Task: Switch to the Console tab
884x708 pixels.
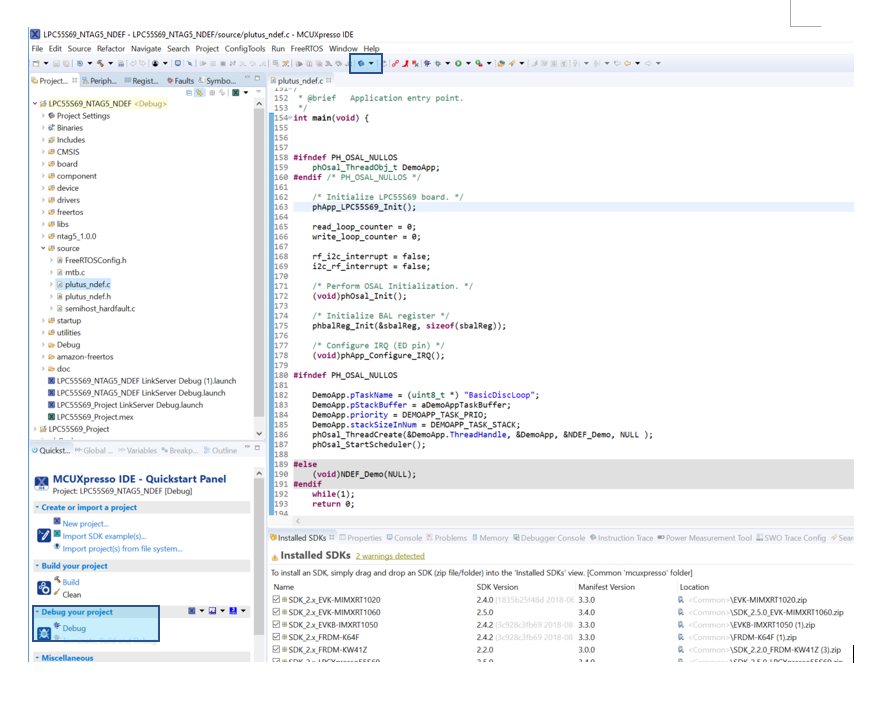Action: pos(407,538)
